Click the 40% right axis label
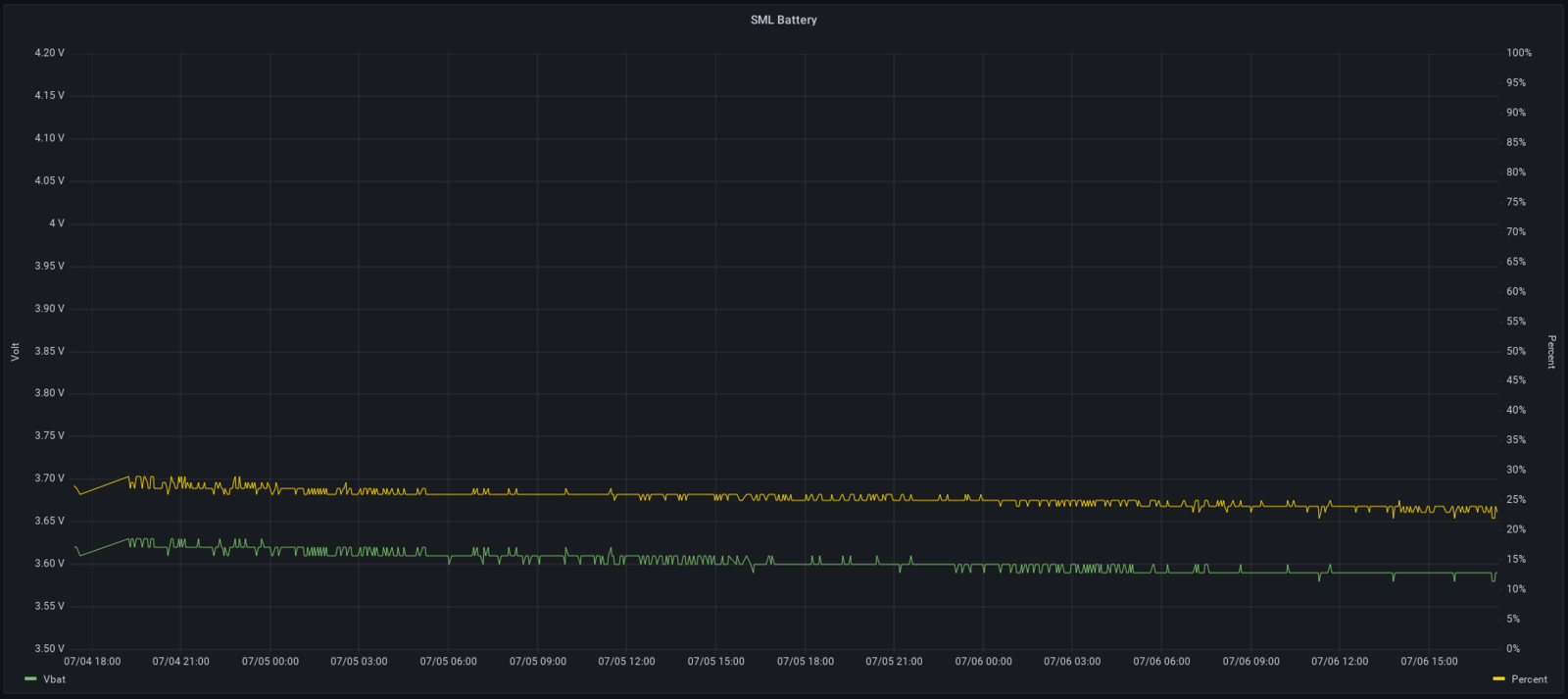Screen dimensions: 1568x699 tap(1516, 411)
